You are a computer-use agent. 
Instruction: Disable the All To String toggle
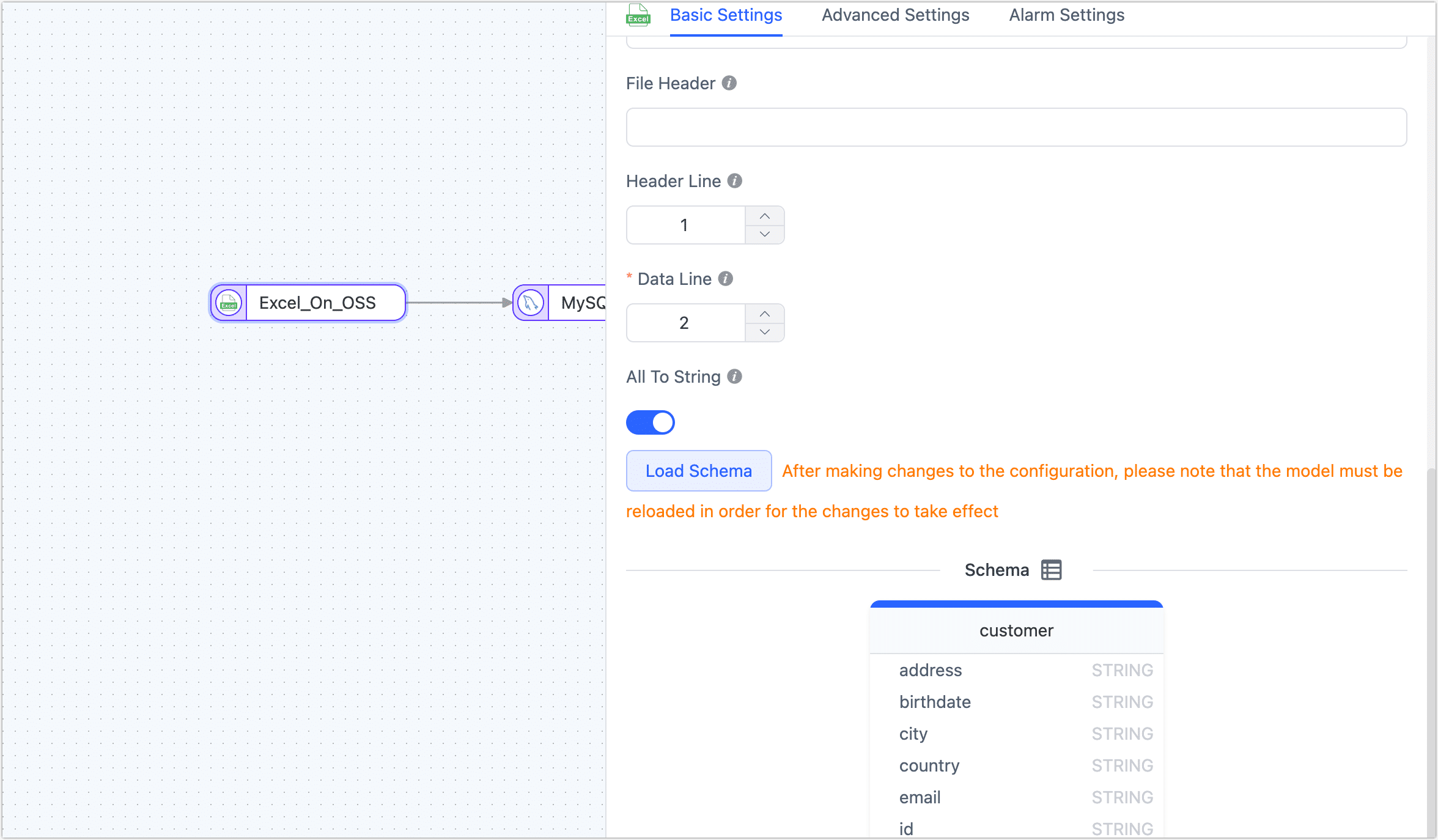pos(650,422)
